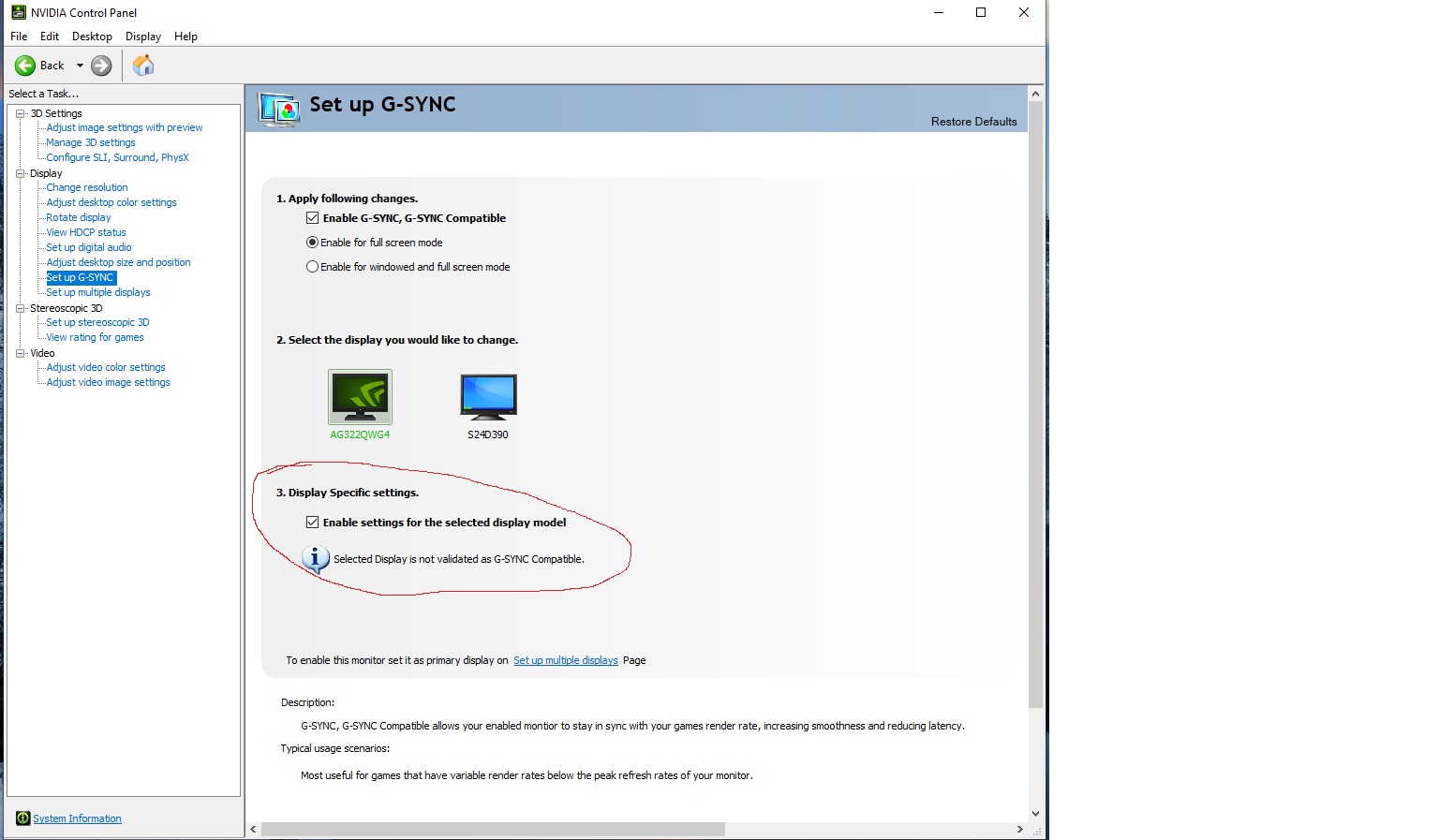The height and width of the screenshot is (840, 1439).
Task: Open Set up multiple displays tree item
Action: 98,292
